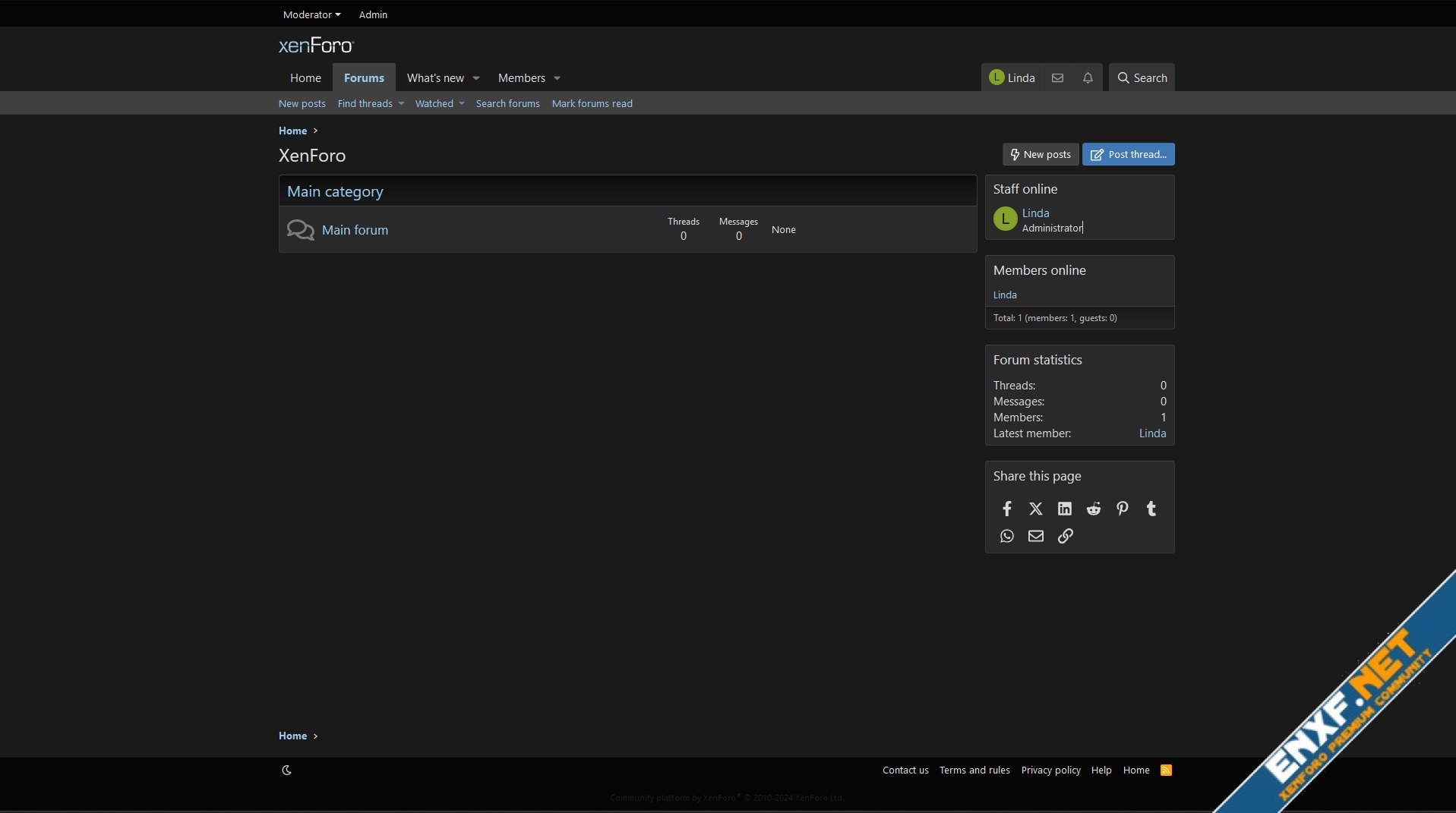
Task: Click the bottom Home breadcrumb
Action: (x=292, y=736)
